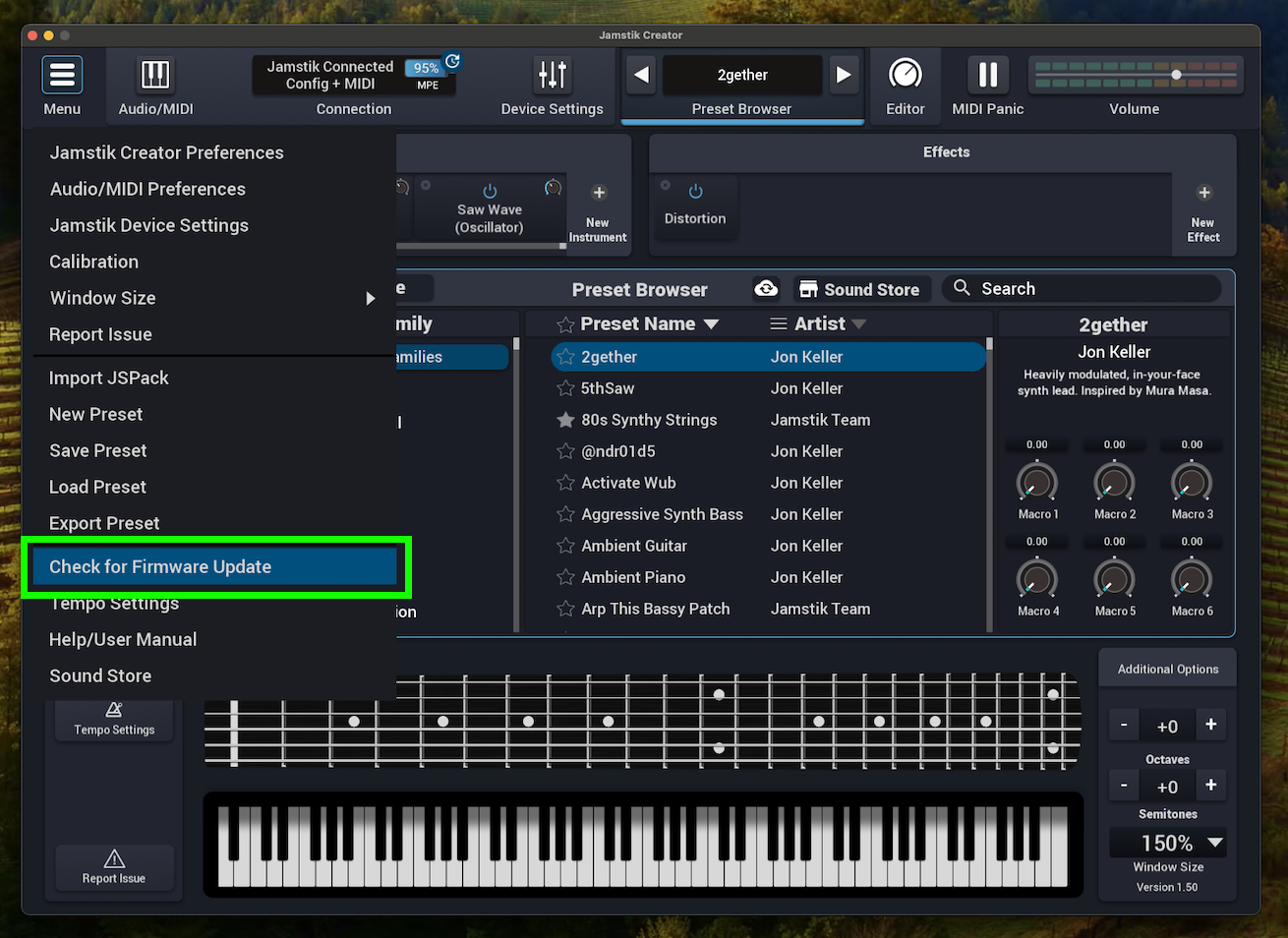Increase Semitones with plus button
Image resolution: width=1288 pixels, height=938 pixels.
coord(1211,785)
